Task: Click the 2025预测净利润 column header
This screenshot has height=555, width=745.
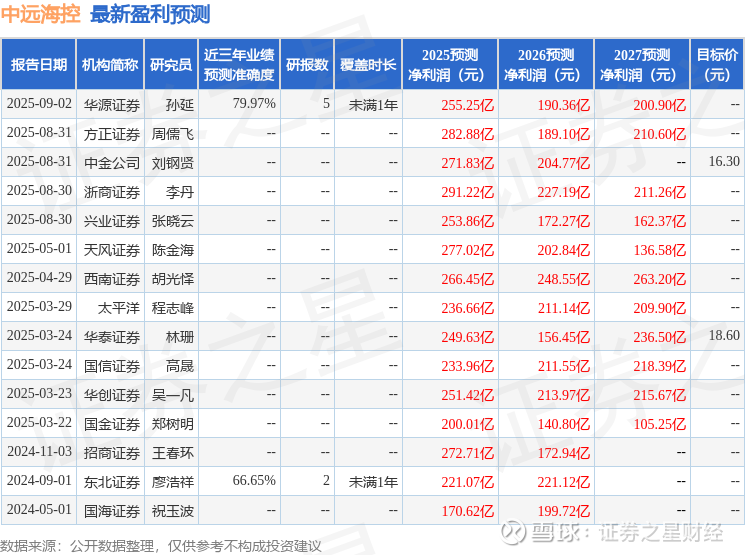Action: click(449, 65)
